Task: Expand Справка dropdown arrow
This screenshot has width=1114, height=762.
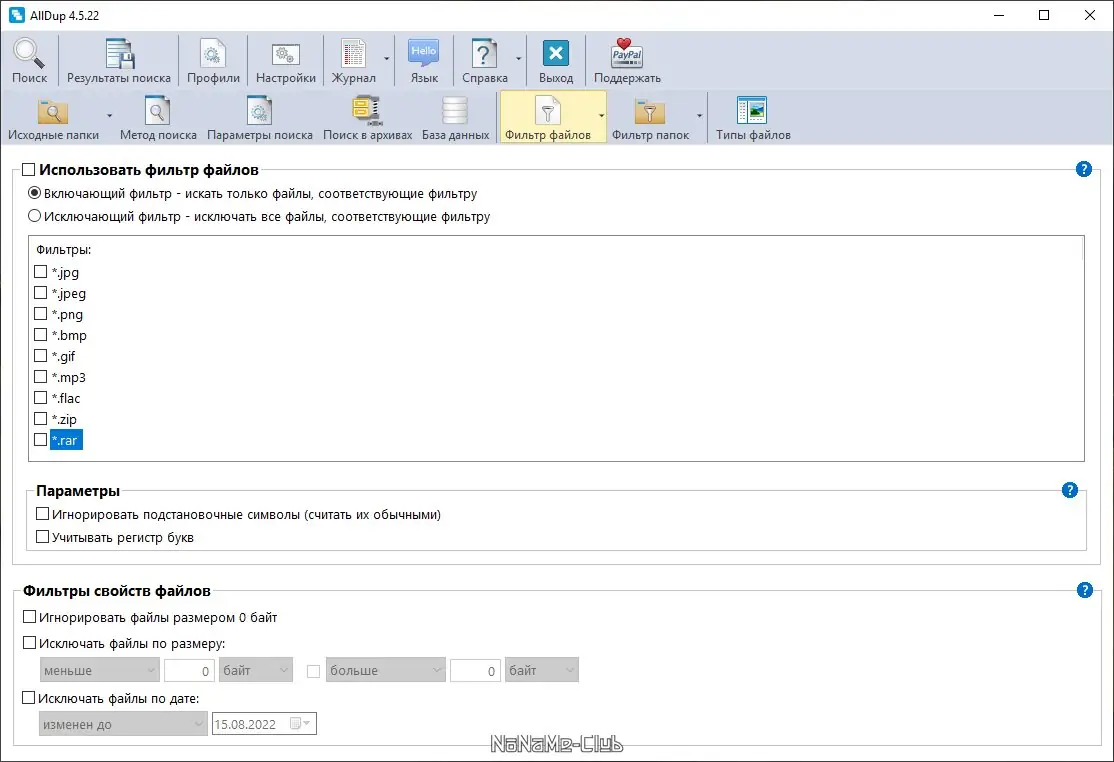Action: pyautogui.click(x=519, y=59)
